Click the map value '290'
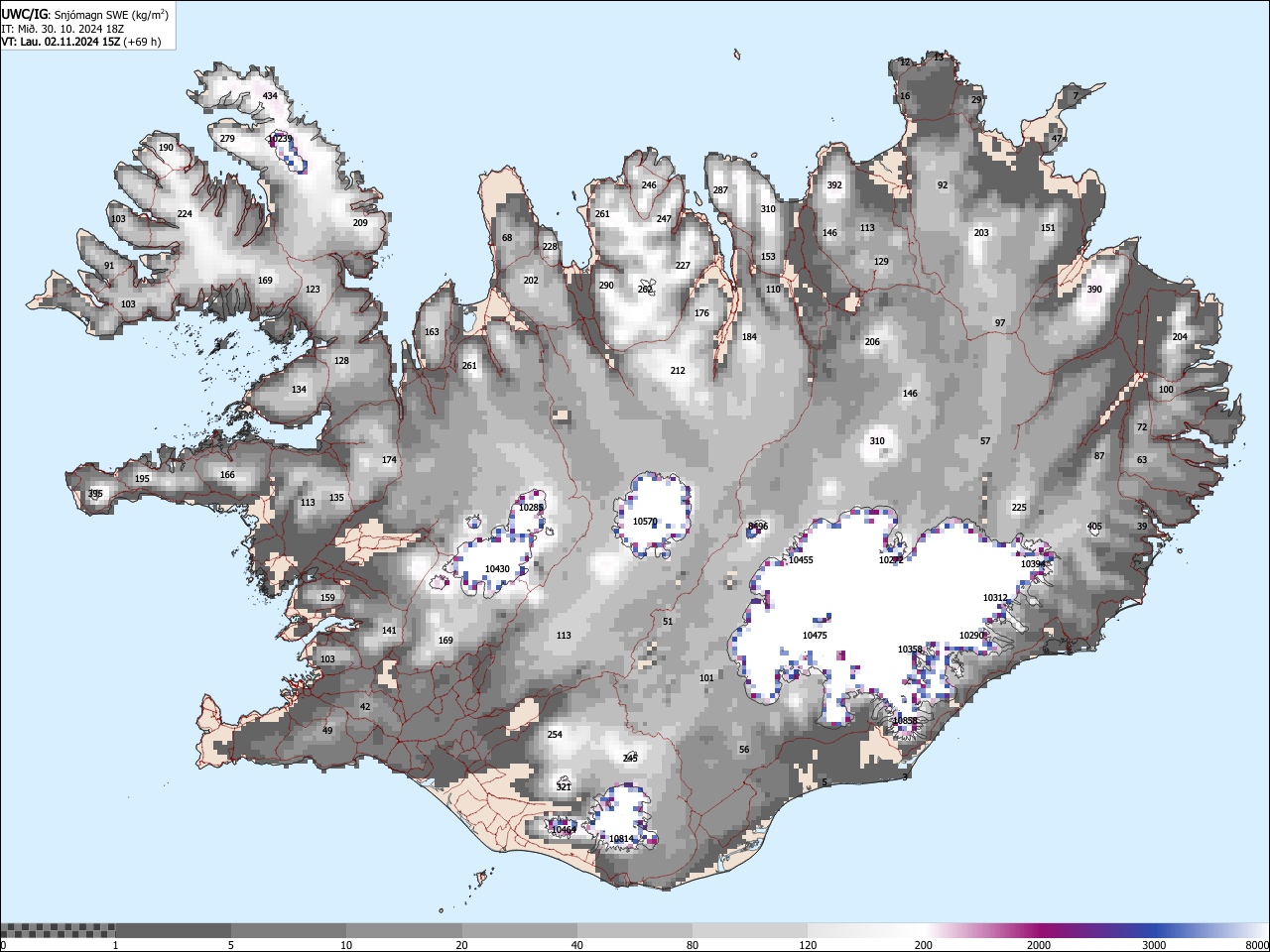The height and width of the screenshot is (952, 1270). pyautogui.click(x=606, y=286)
